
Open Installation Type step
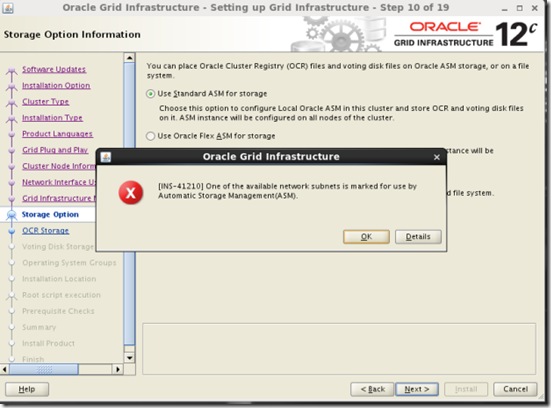click(x=52, y=118)
